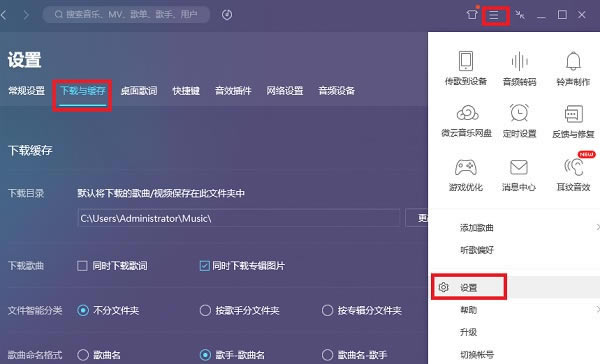600x364 pixels.
Task: Click the listen-to-identify music icon
Action: click(227, 15)
